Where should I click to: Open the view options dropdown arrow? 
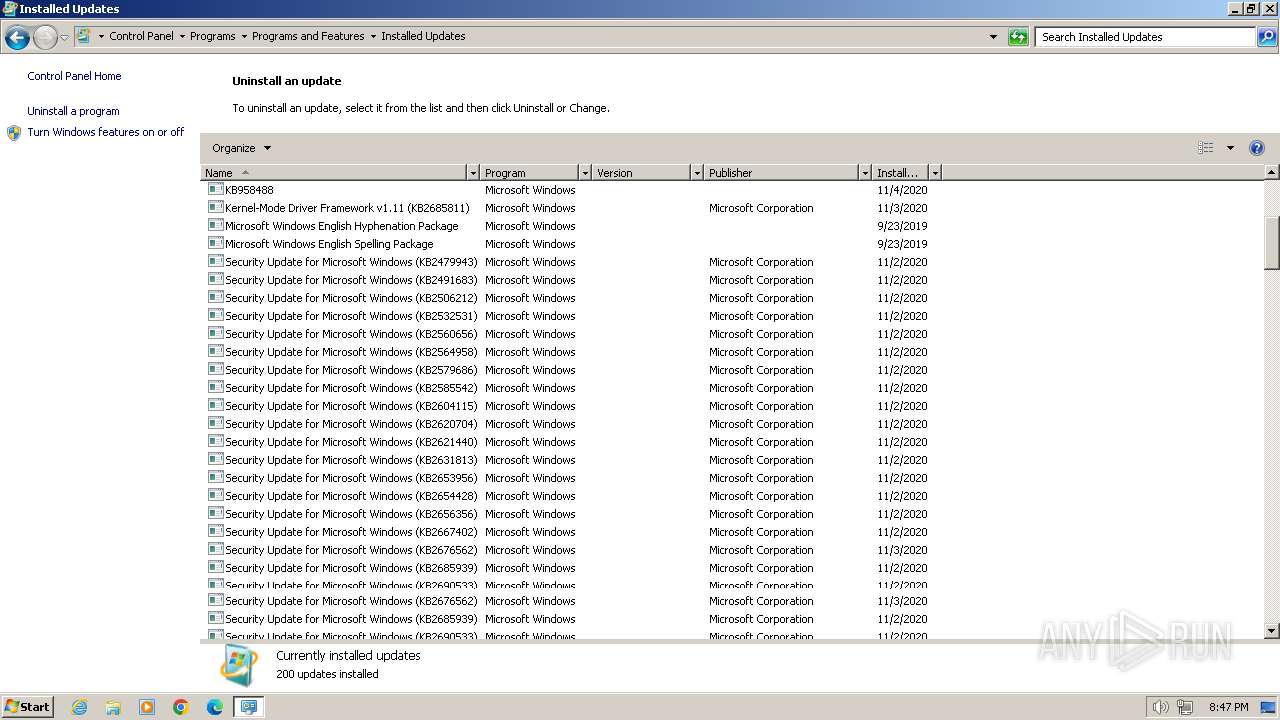tap(1230, 148)
